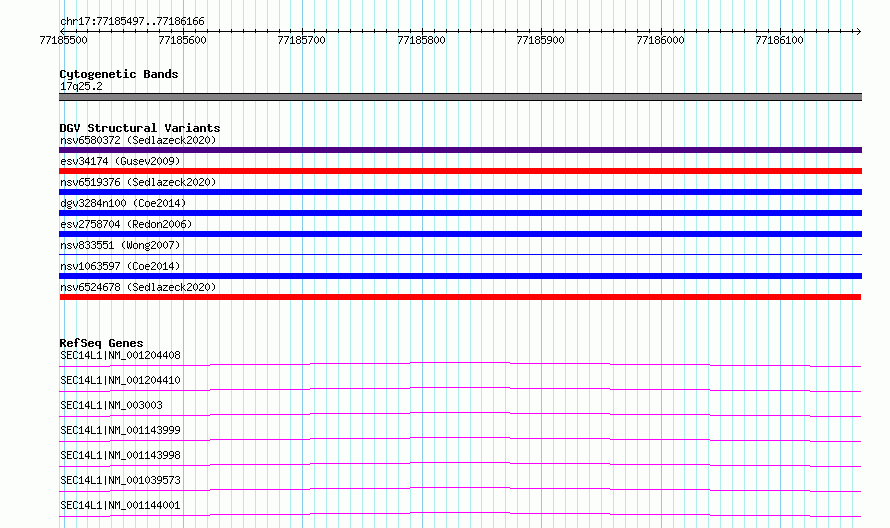890x528 pixels.
Task: Open the DGV Structural Variants track title
Action: click(x=140, y=128)
